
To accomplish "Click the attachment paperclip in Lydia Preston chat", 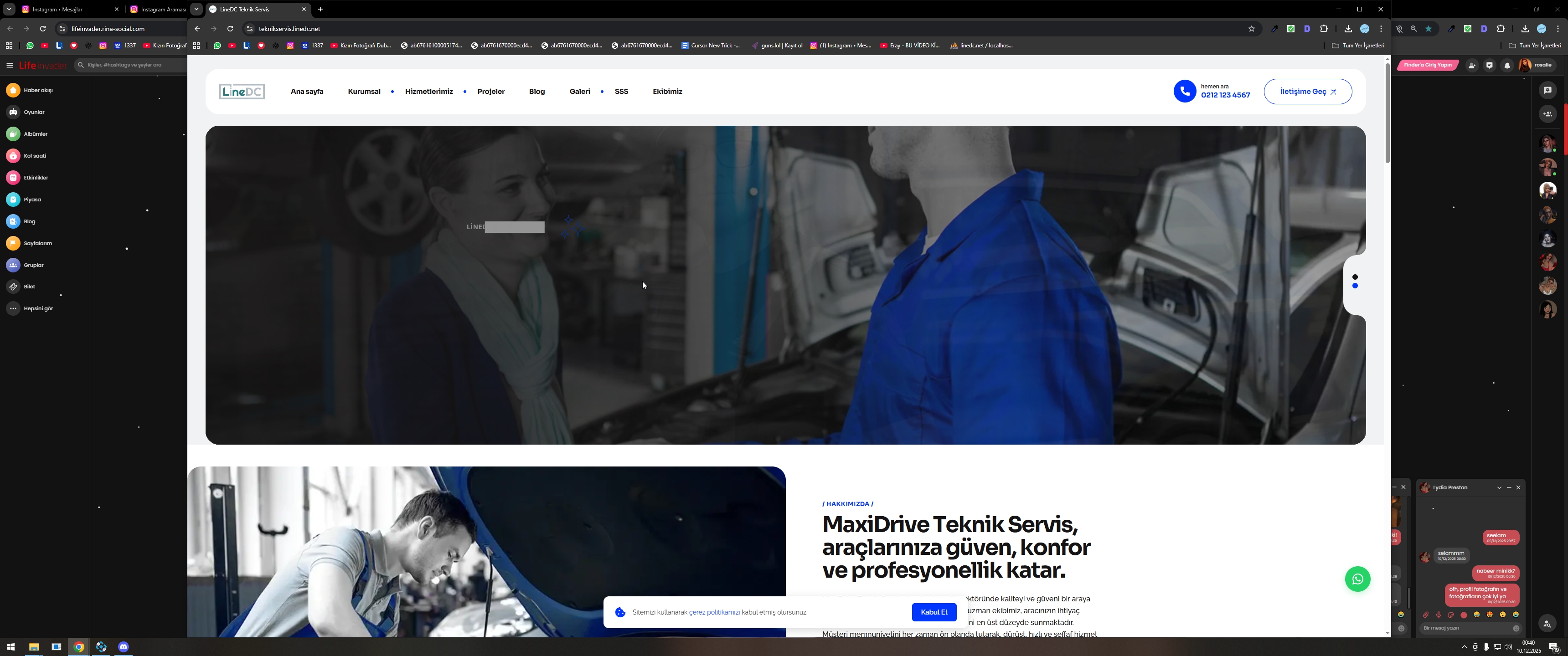I will pos(1426,615).
